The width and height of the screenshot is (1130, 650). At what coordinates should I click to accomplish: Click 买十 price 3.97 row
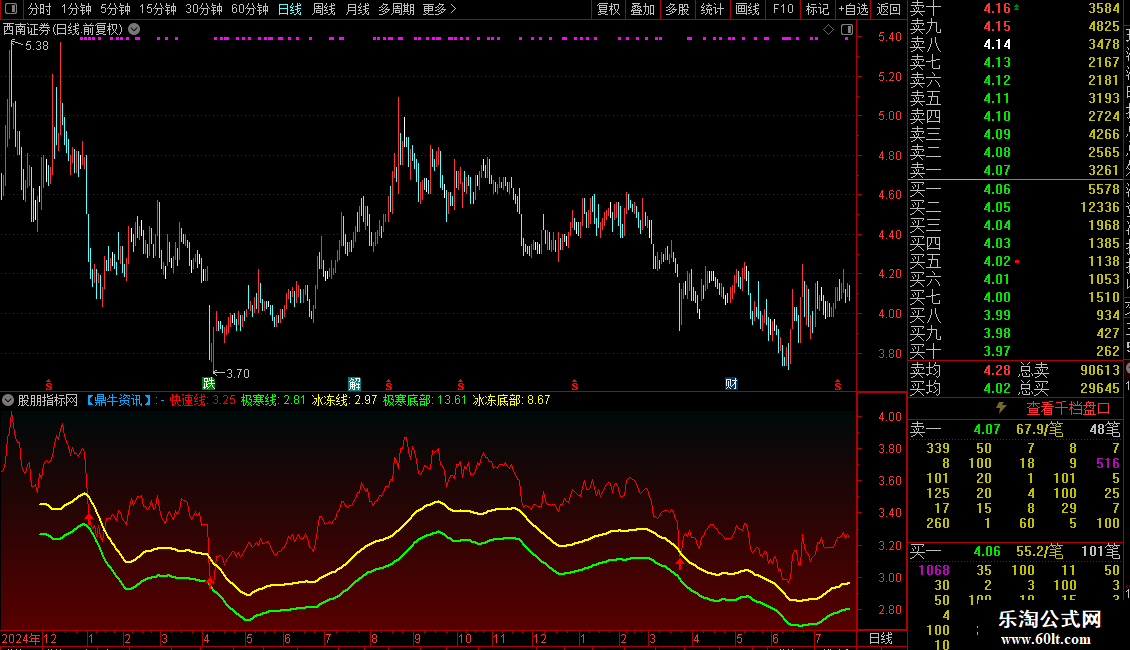(1015, 351)
